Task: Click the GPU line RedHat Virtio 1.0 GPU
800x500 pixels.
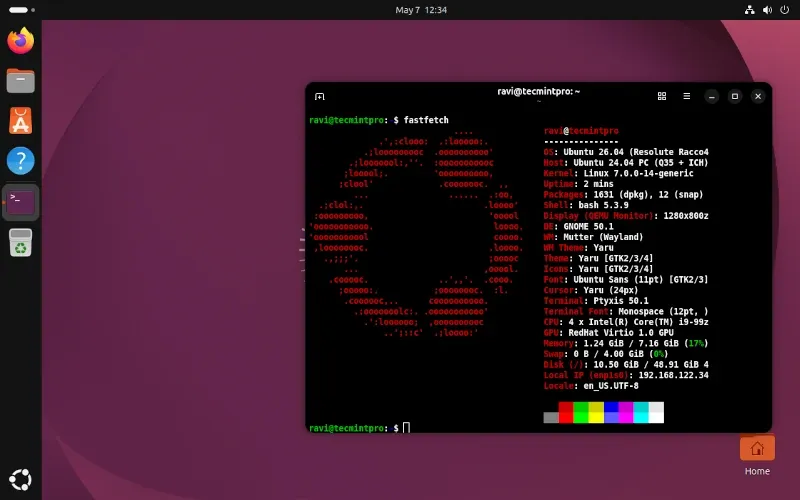Action: (609, 333)
